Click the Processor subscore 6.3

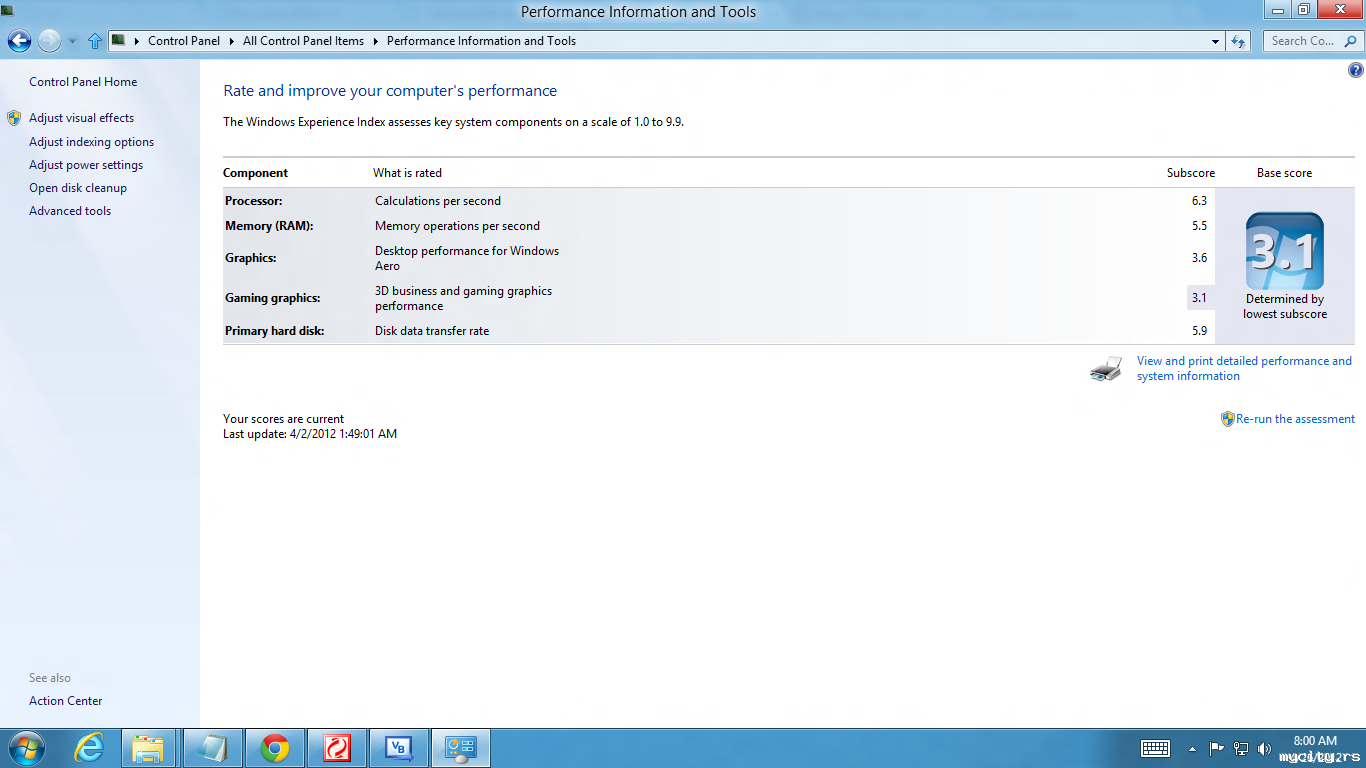(1199, 201)
